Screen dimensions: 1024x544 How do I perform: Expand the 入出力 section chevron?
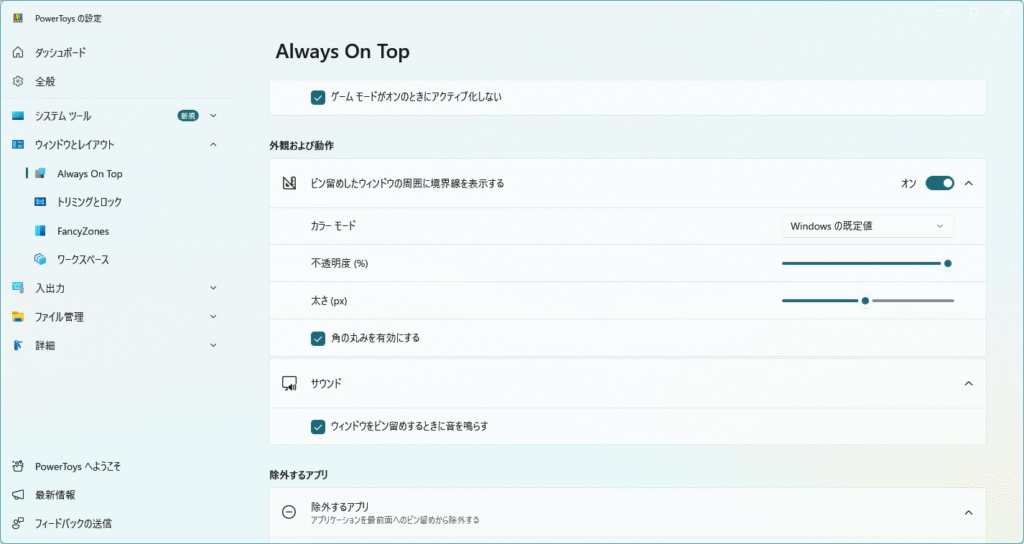[x=213, y=288]
